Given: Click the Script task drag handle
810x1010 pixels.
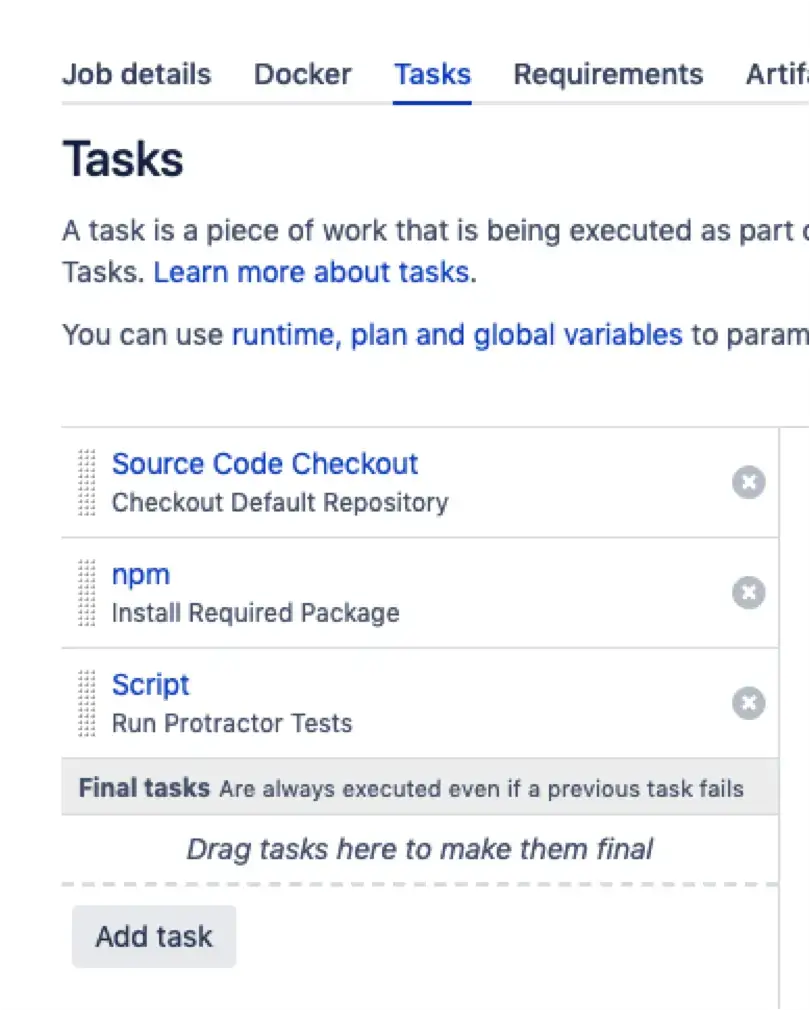Looking at the screenshot, I should [x=87, y=703].
